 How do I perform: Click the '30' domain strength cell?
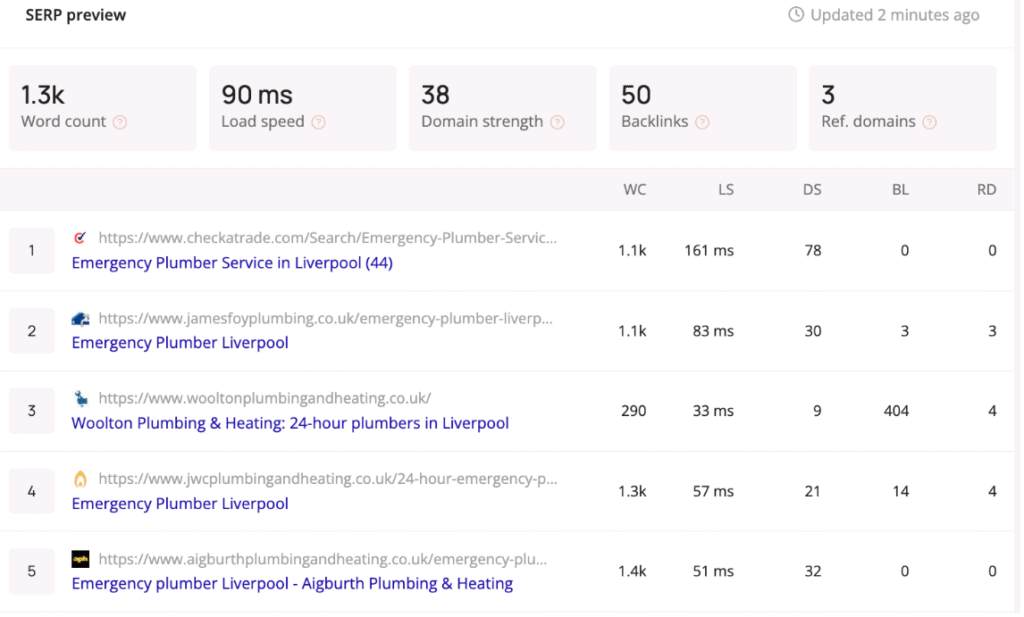click(x=813, y=331)
